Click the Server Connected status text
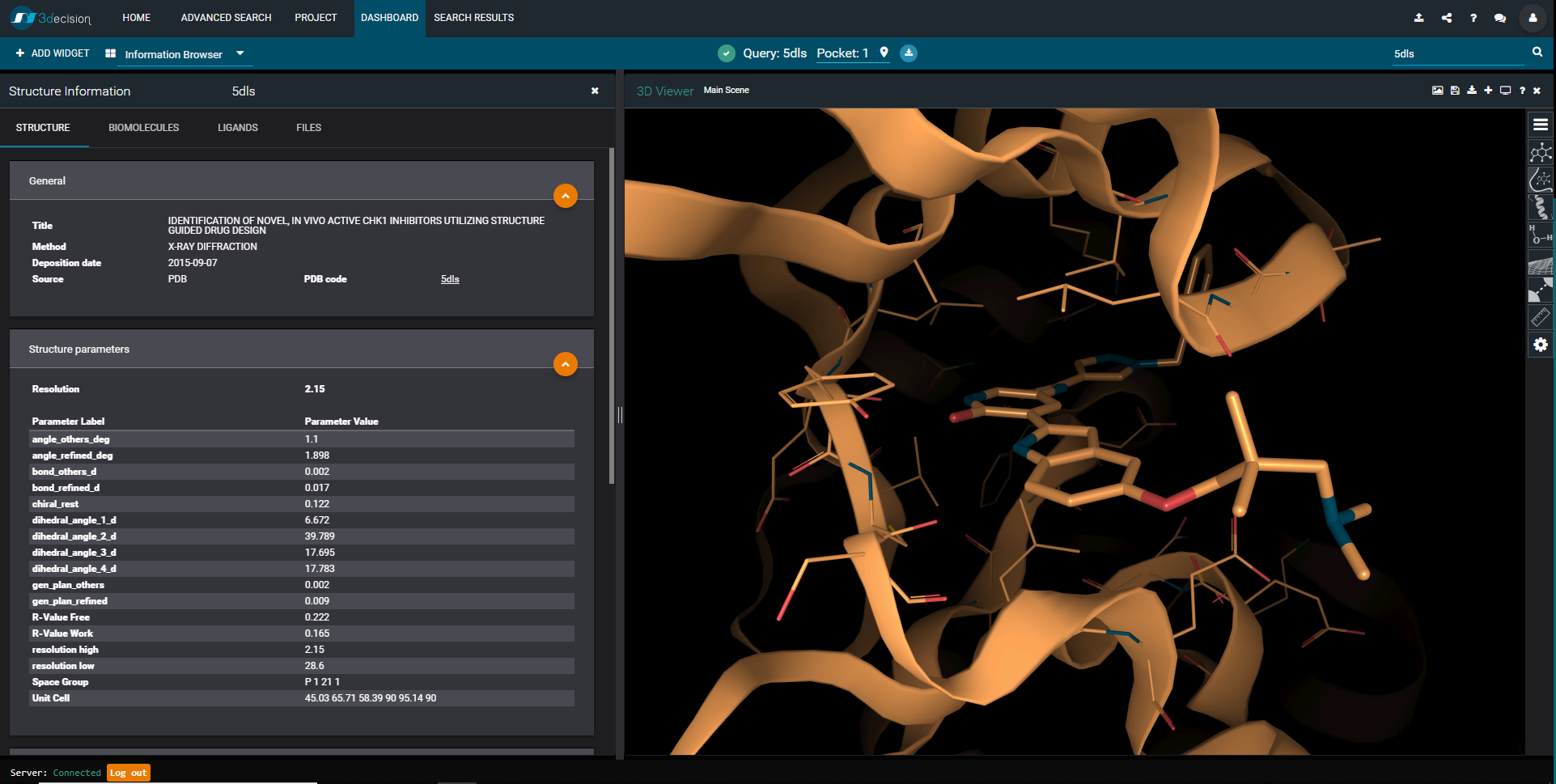The image size is (1556, 784). [56, 773]
